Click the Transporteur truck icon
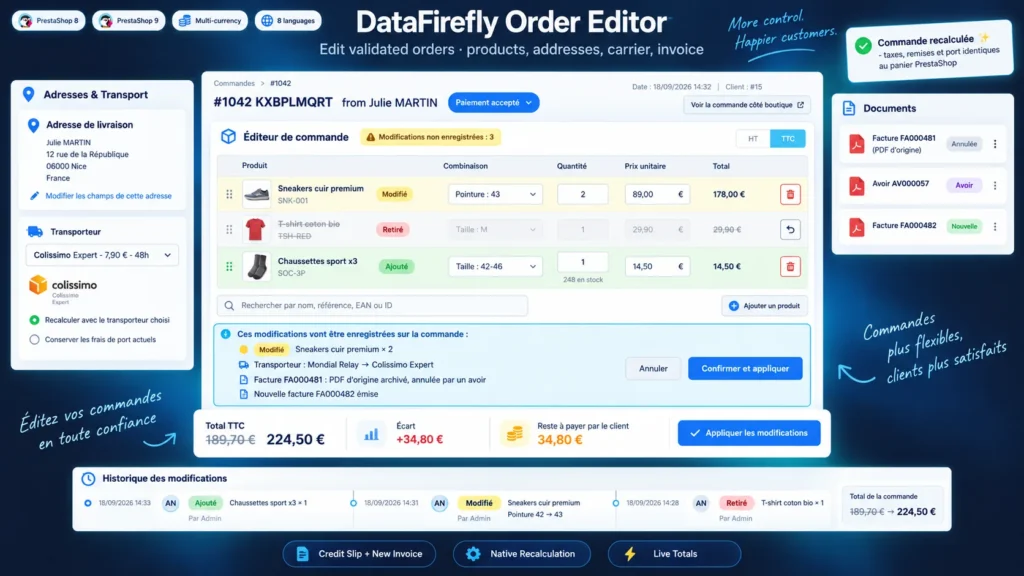This screenshot has width=1024, height=576. [35, 231]
